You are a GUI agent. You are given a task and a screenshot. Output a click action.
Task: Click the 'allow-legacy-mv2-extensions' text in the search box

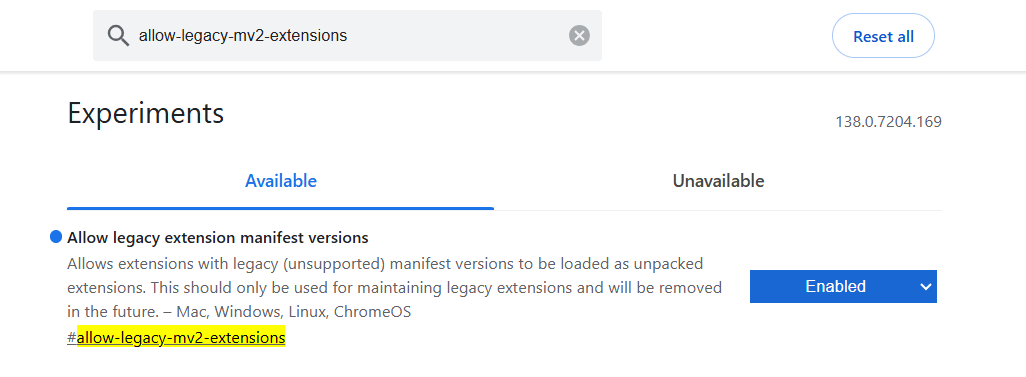[243, 35]
